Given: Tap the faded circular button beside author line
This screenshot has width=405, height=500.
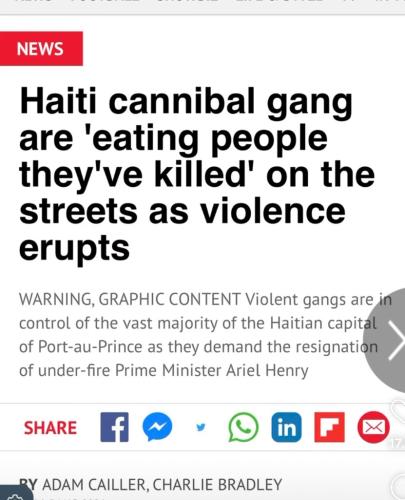Looking at the screenshot, I should (397, 485).
